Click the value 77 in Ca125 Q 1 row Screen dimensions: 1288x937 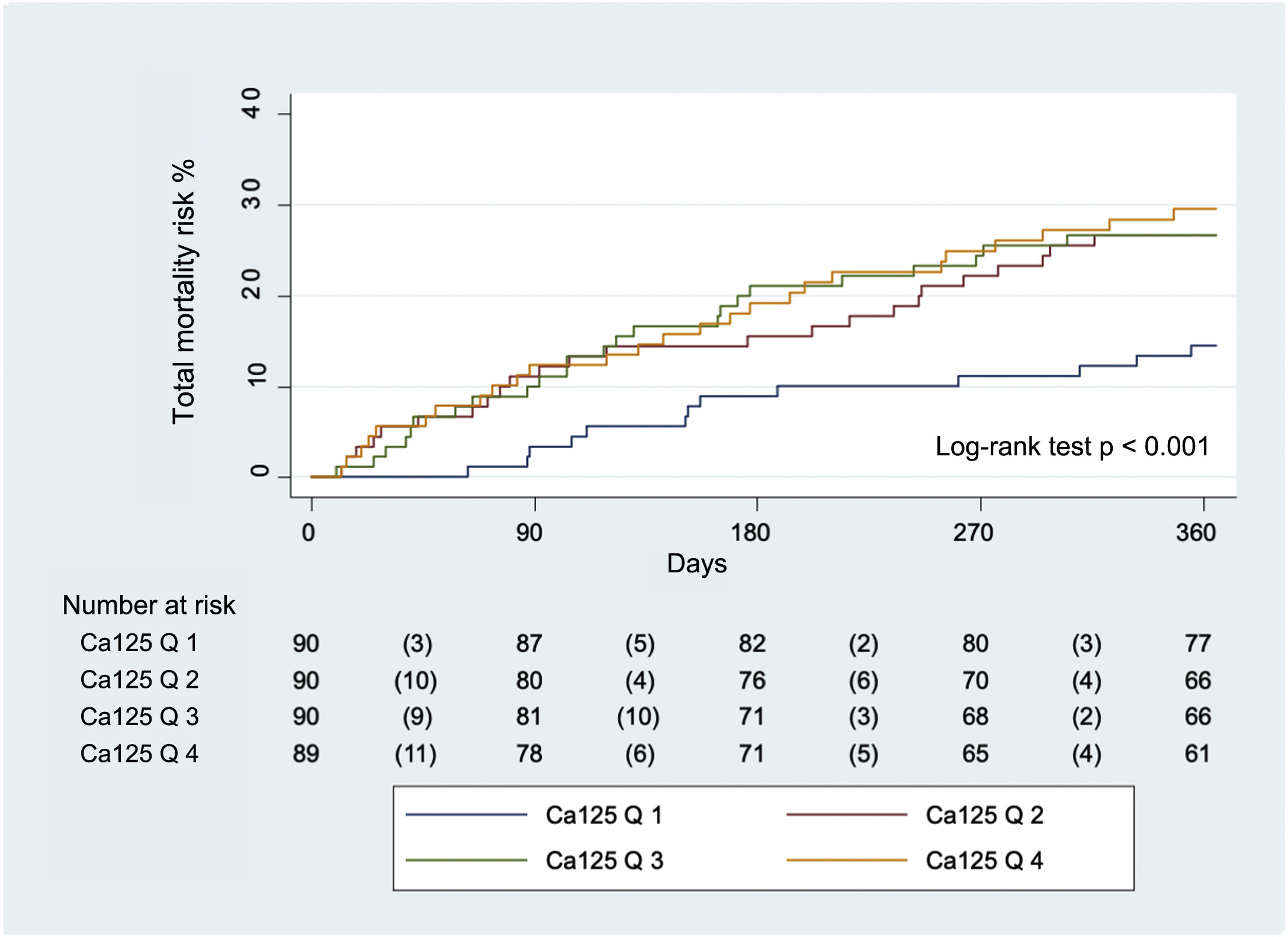point(1197,643)
